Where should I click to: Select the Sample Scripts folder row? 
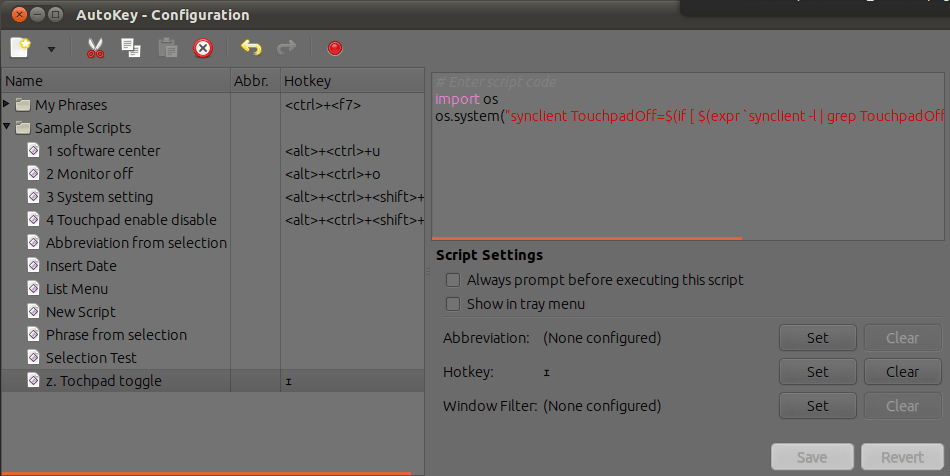point(213,128)
